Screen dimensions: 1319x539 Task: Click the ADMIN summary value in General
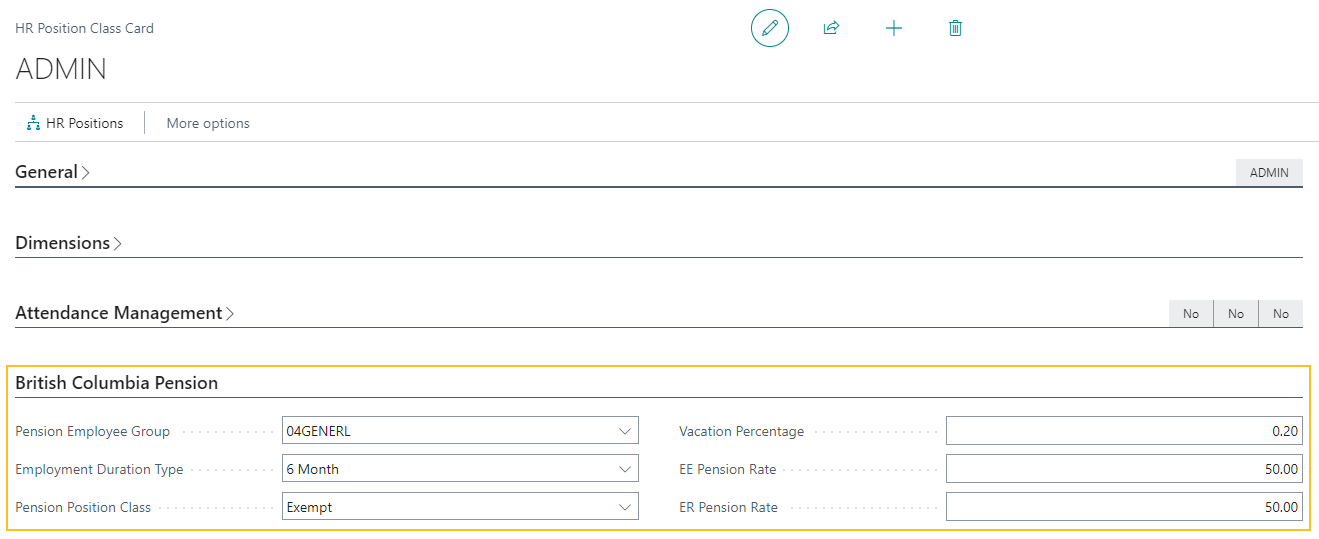tap(1269, 172)
